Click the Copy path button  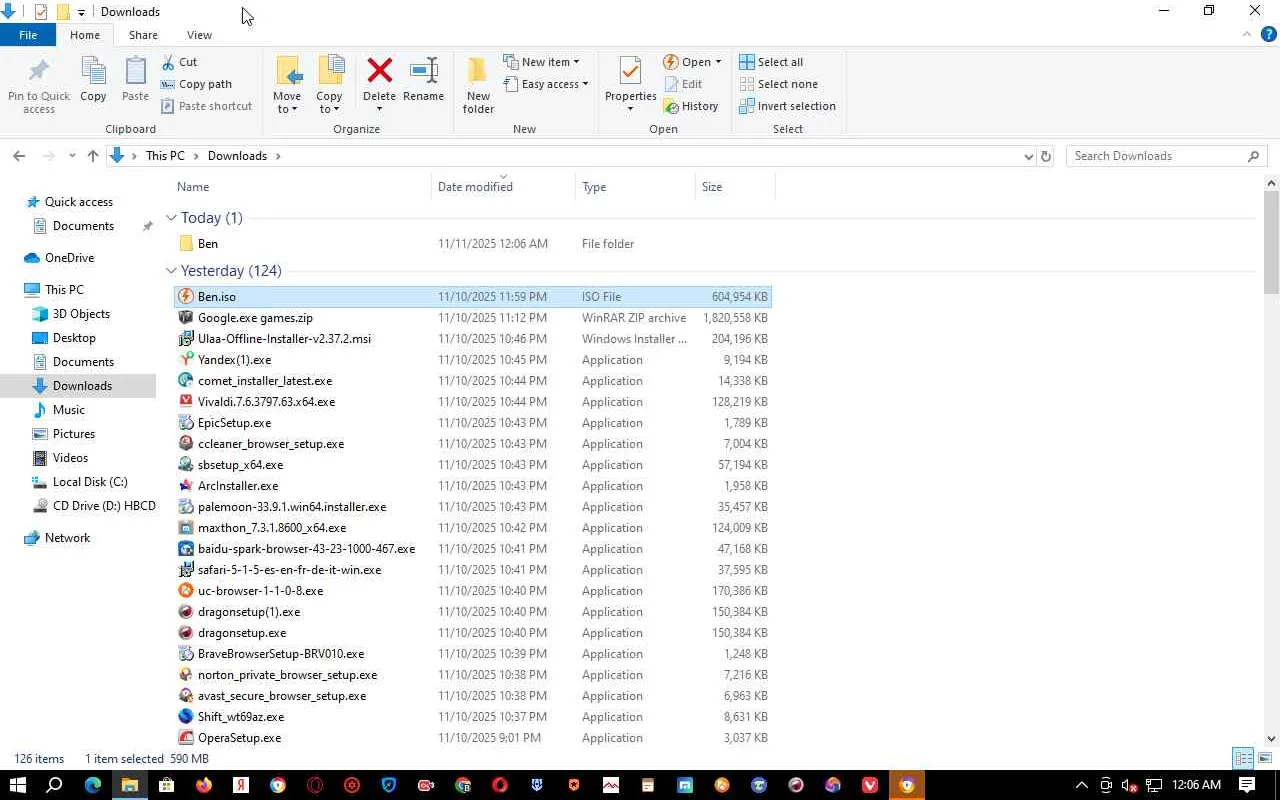[x=196, y=84]
